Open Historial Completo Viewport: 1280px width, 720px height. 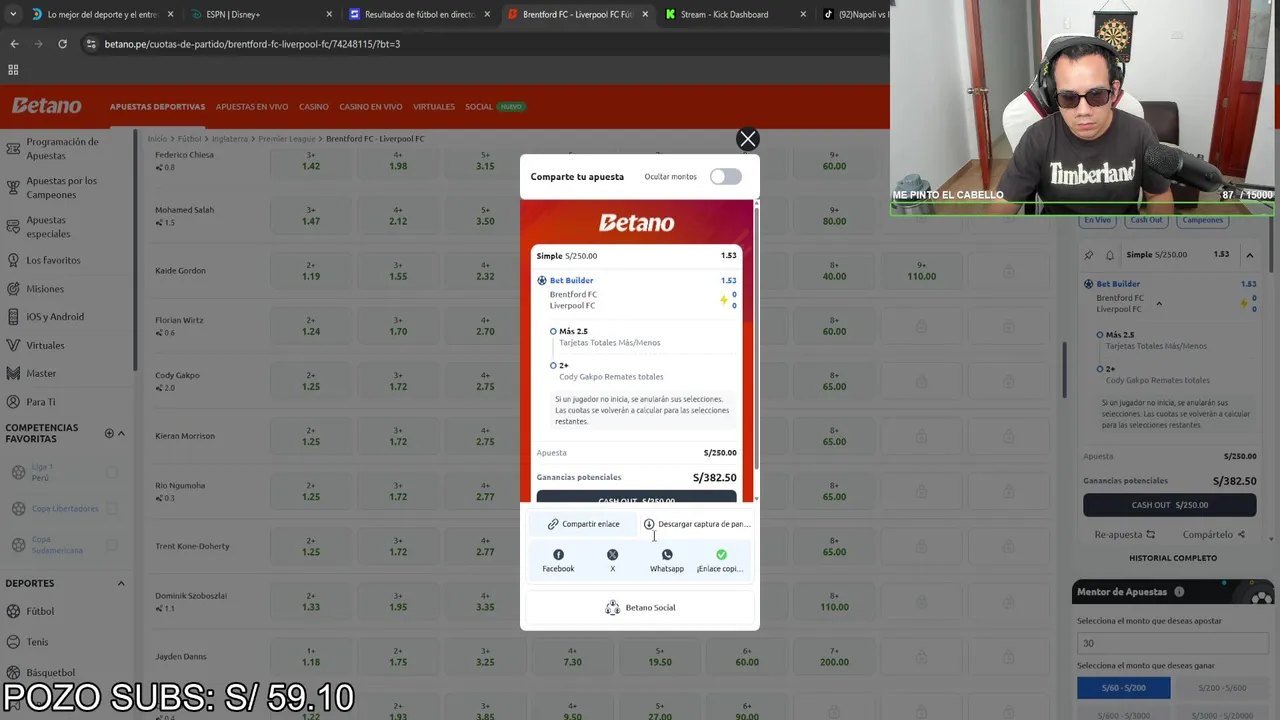(1173, 558)
